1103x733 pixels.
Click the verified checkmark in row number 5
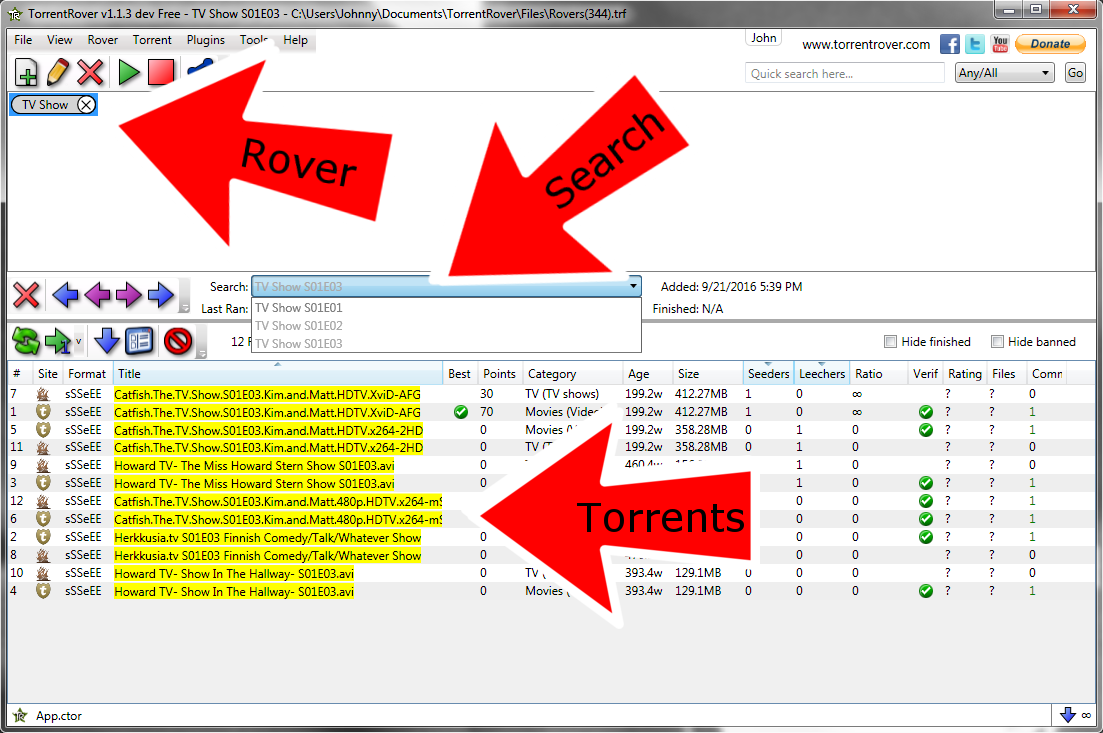point(926,430)
